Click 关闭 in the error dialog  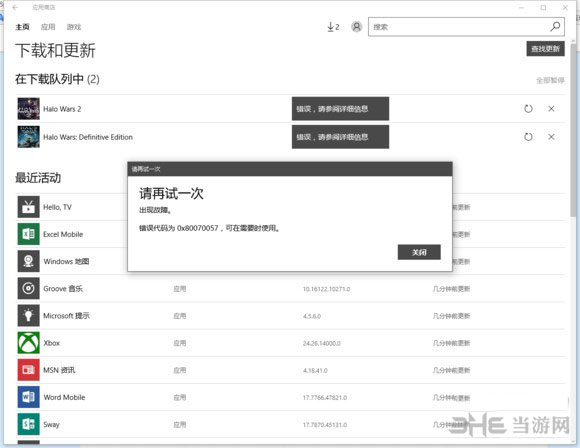click(x=419, y=252)
